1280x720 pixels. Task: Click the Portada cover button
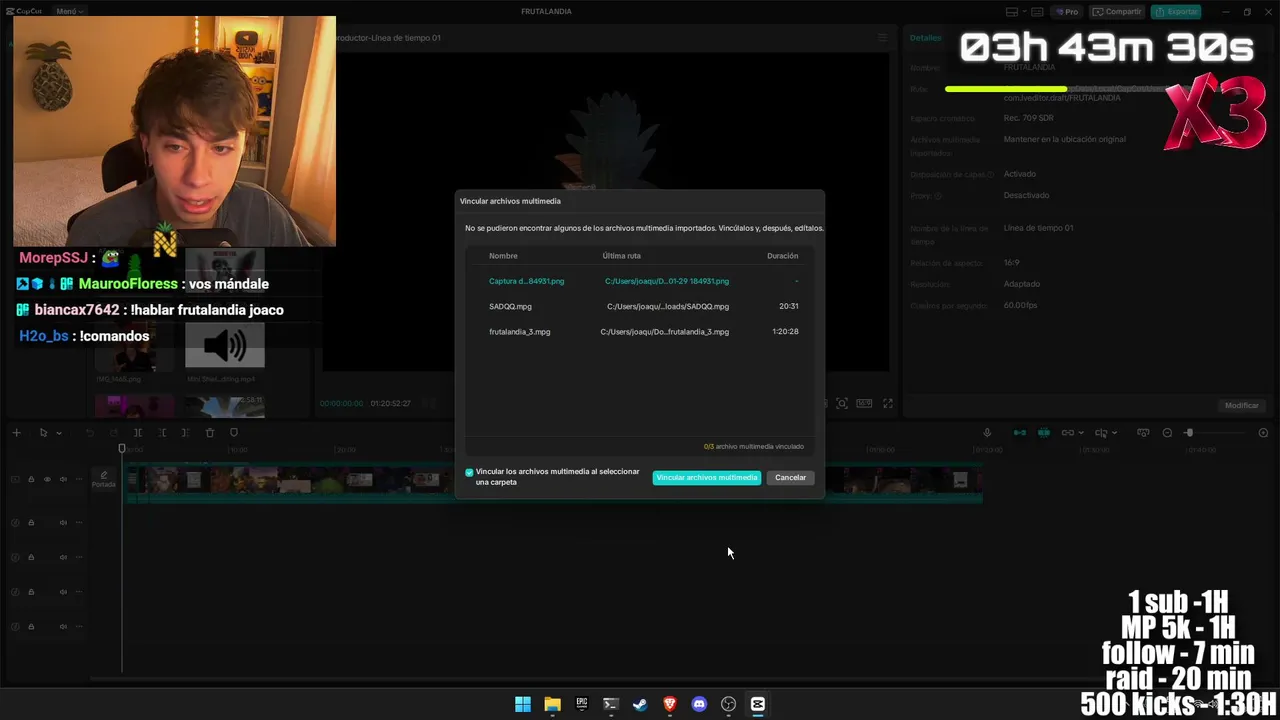[x=104, y=480]
